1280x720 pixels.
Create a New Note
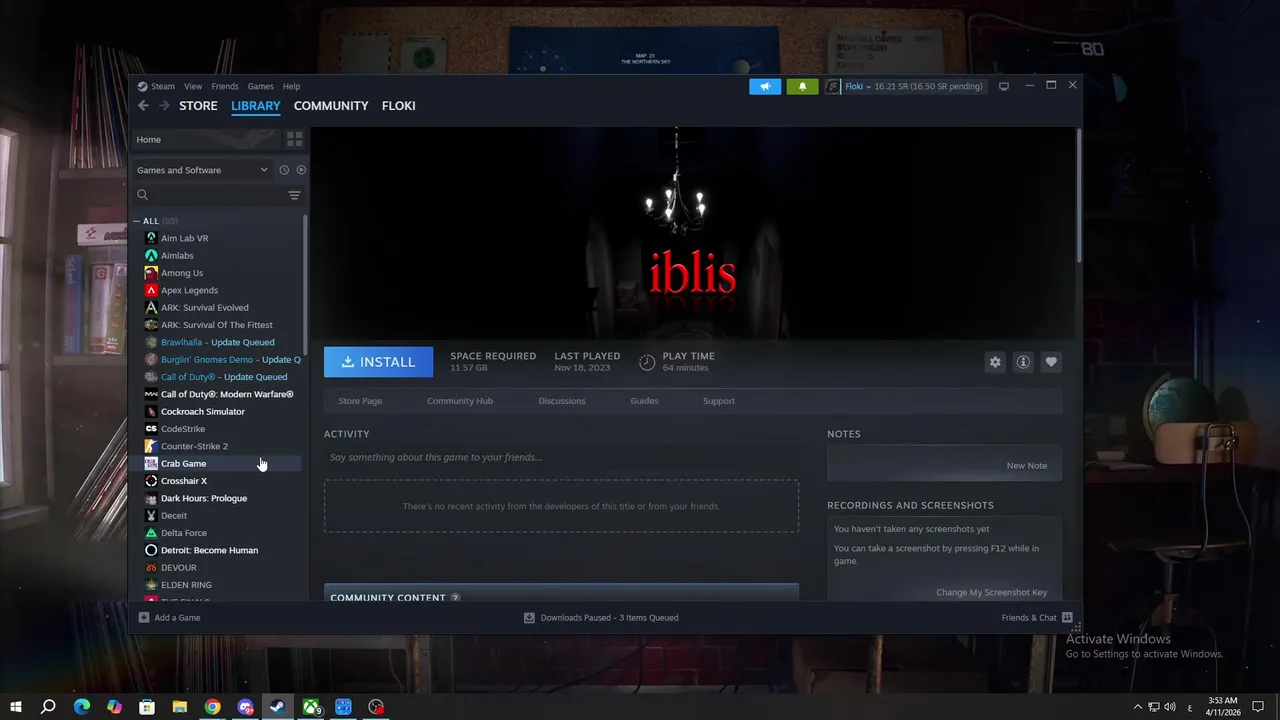click(1026, 465)
